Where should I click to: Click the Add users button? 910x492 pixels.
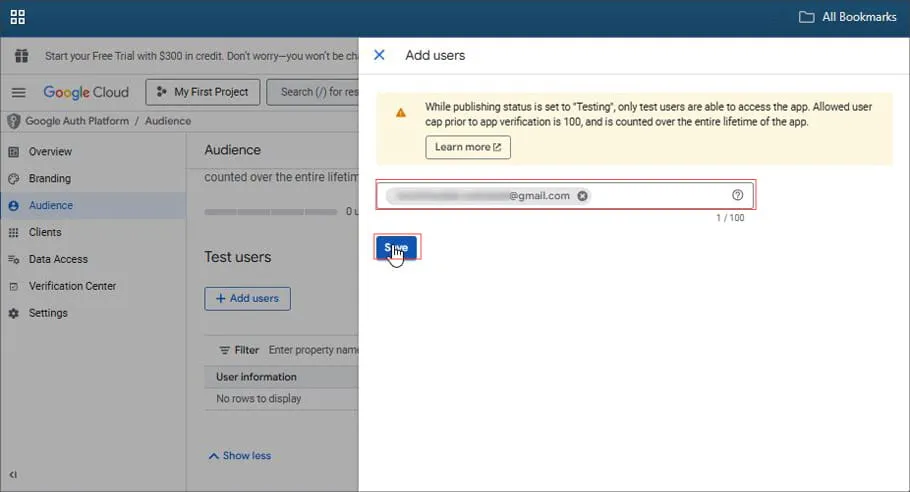247,298
